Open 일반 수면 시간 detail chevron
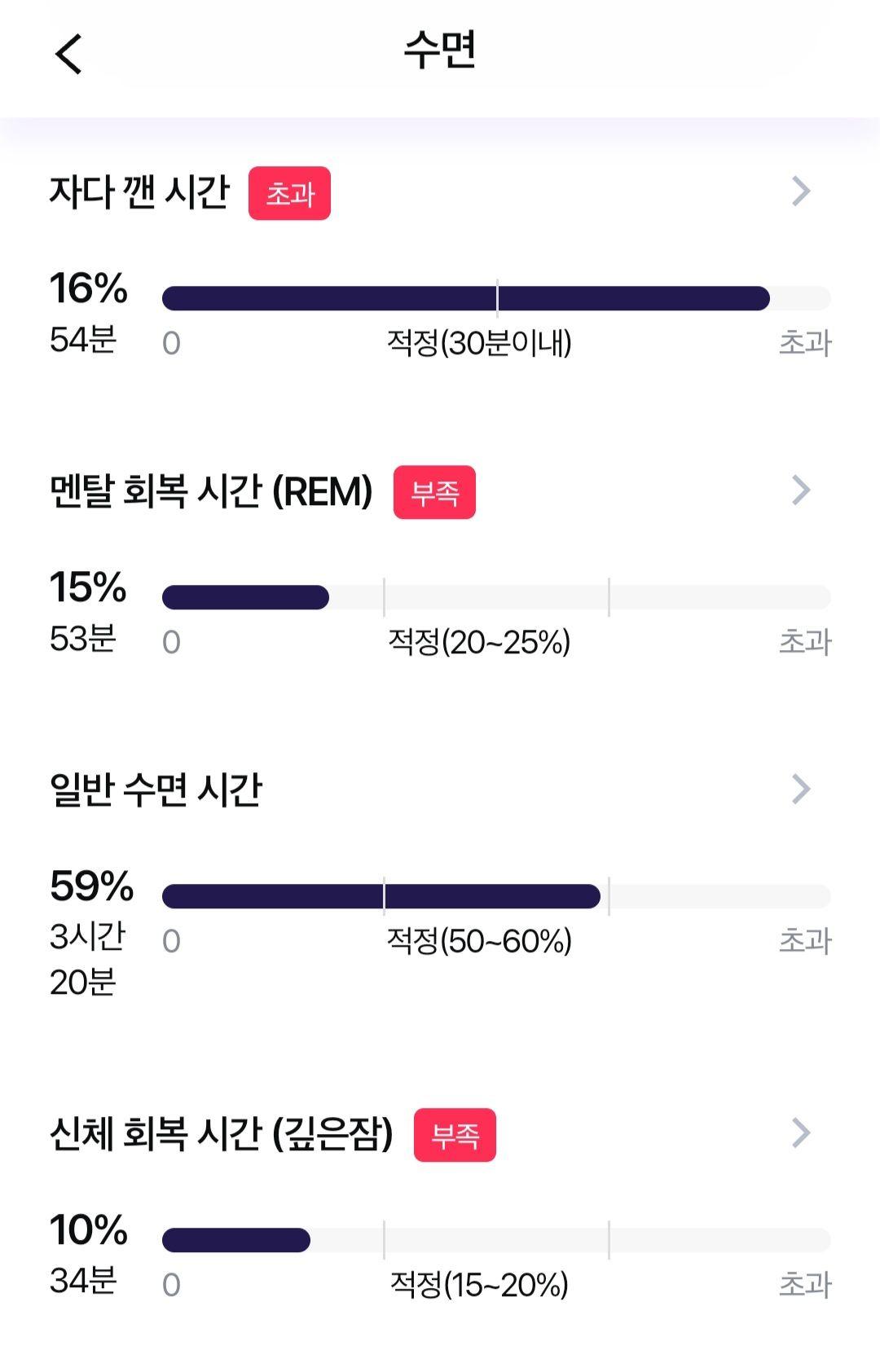The image size is (880, 1372). click(x=801, y=789)
